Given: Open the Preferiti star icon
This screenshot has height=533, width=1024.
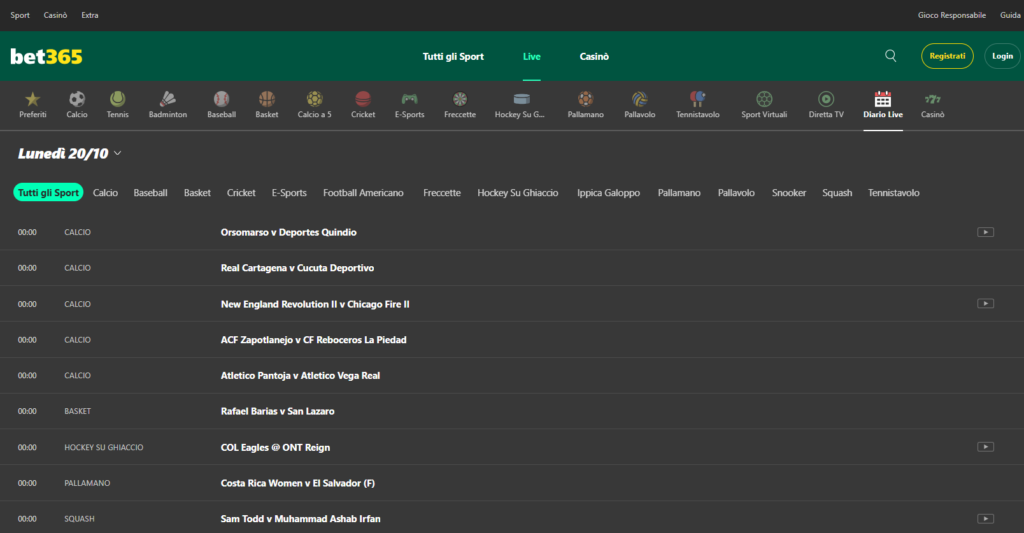Looking at the screenshot, I should pos(32,99).
